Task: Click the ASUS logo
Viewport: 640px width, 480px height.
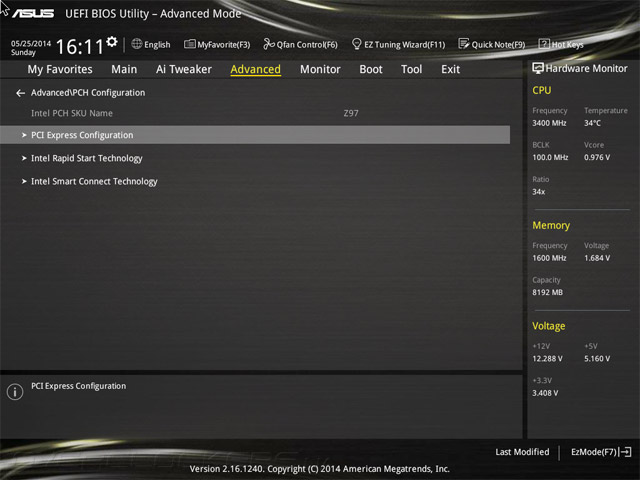Action: tap(33, 13)
